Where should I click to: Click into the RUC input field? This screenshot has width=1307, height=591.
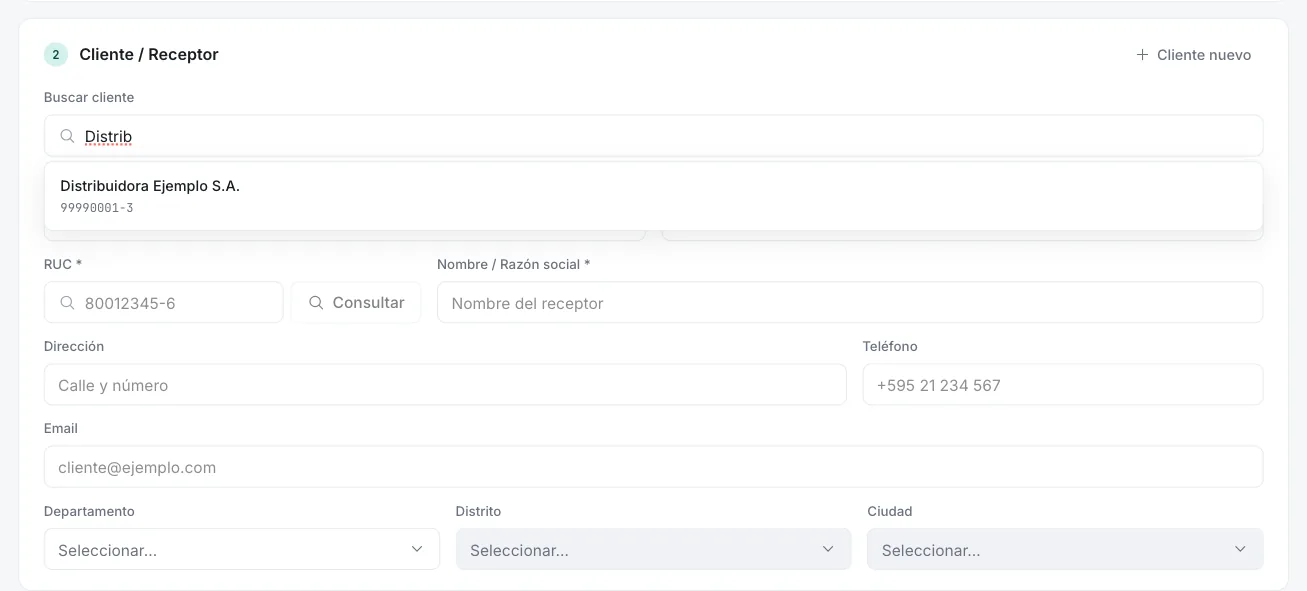click(163, 302)
